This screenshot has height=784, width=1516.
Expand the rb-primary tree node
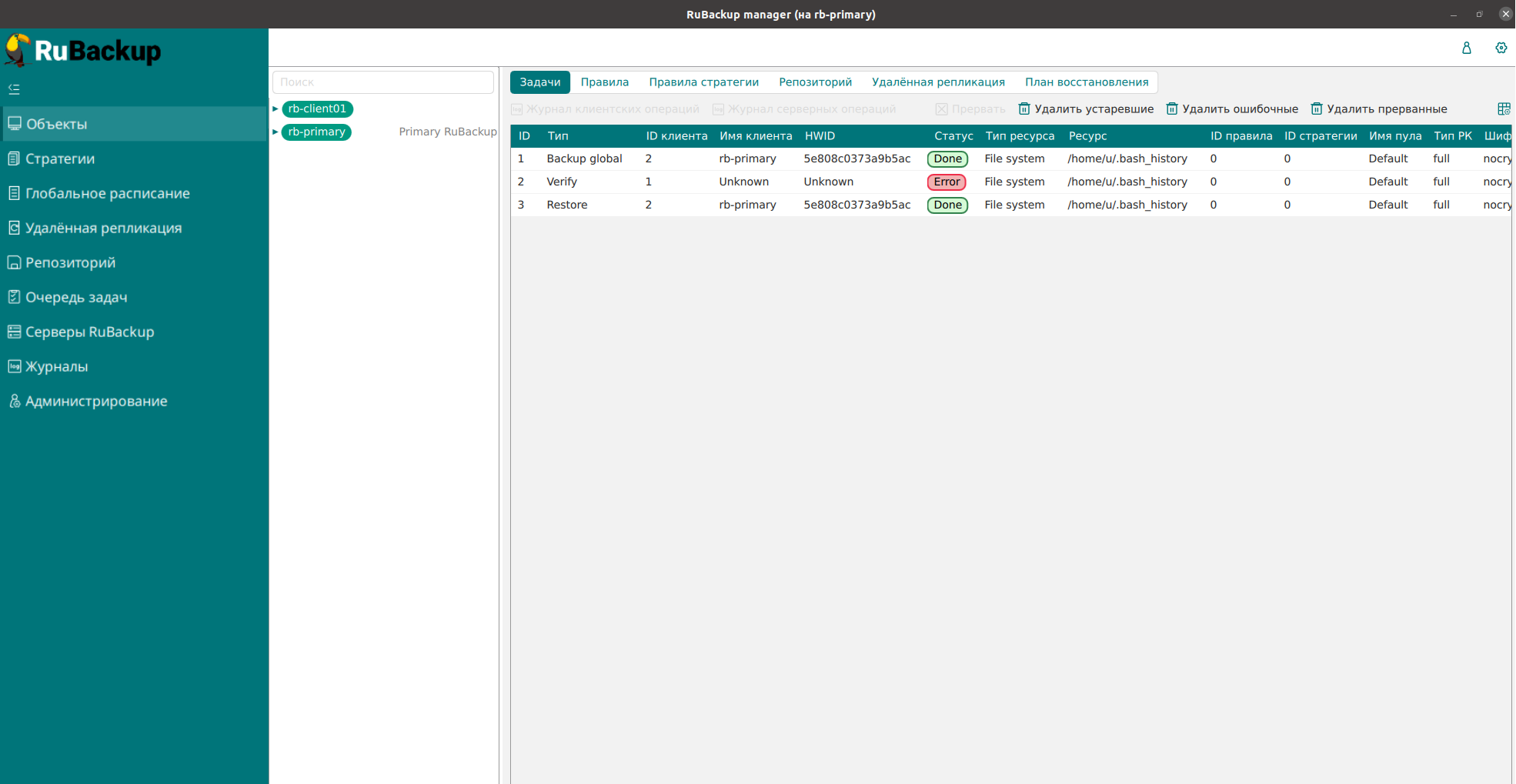pos(275,132)
